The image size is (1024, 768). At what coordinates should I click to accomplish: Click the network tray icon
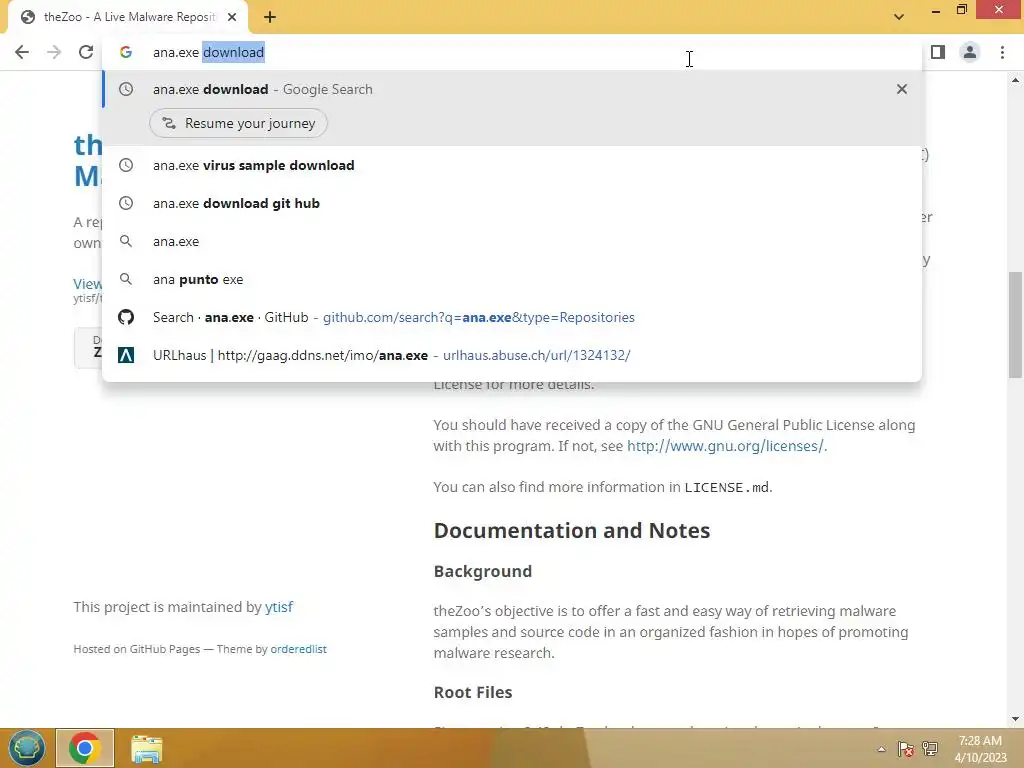tap(930, 749)
